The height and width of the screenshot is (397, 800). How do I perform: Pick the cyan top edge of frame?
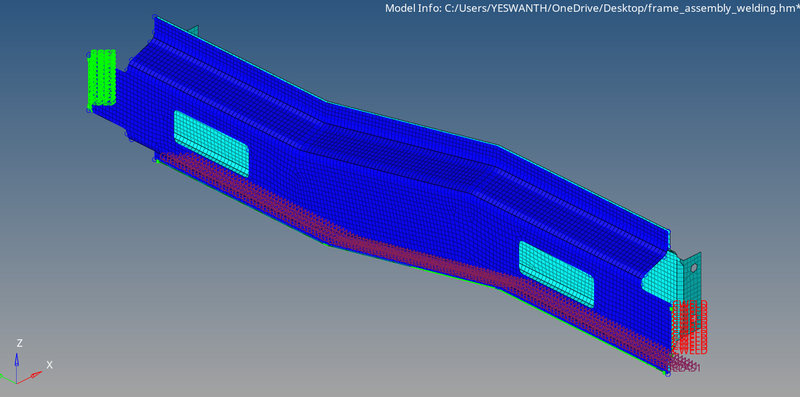coord(408,121)
